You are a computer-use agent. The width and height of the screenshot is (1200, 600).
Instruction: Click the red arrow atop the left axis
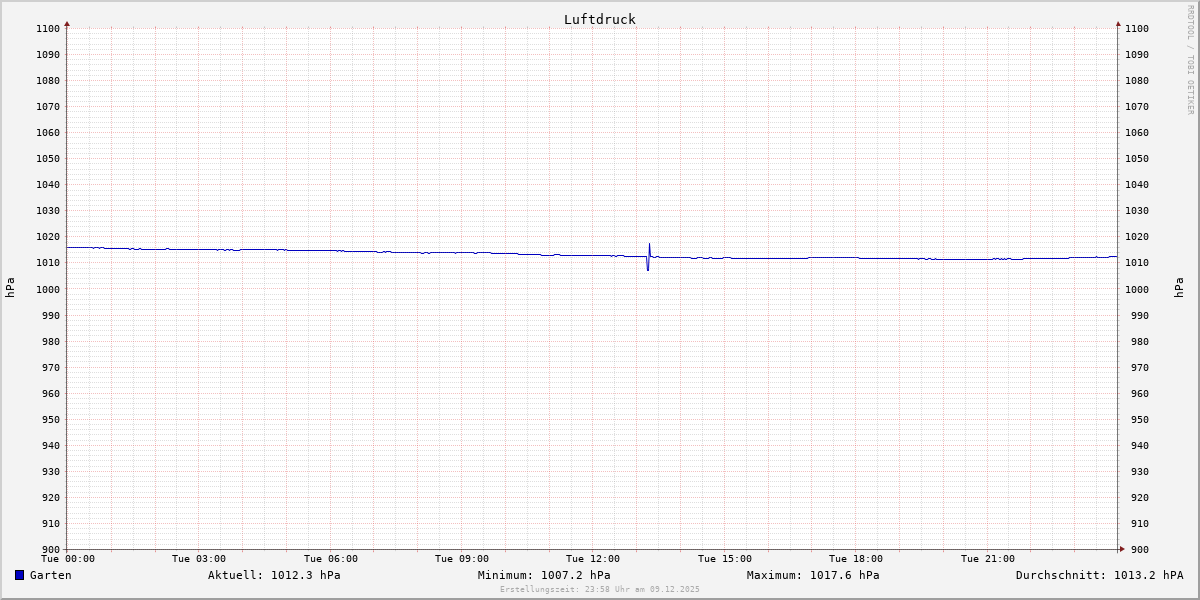tap(67, 23)
